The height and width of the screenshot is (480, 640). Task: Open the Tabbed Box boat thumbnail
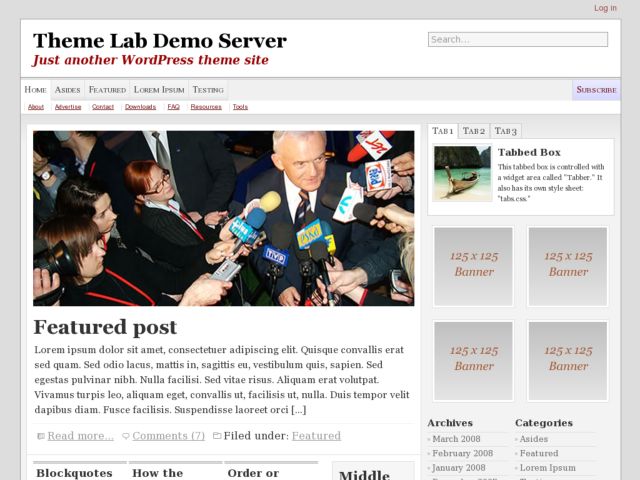click(462, 173)
